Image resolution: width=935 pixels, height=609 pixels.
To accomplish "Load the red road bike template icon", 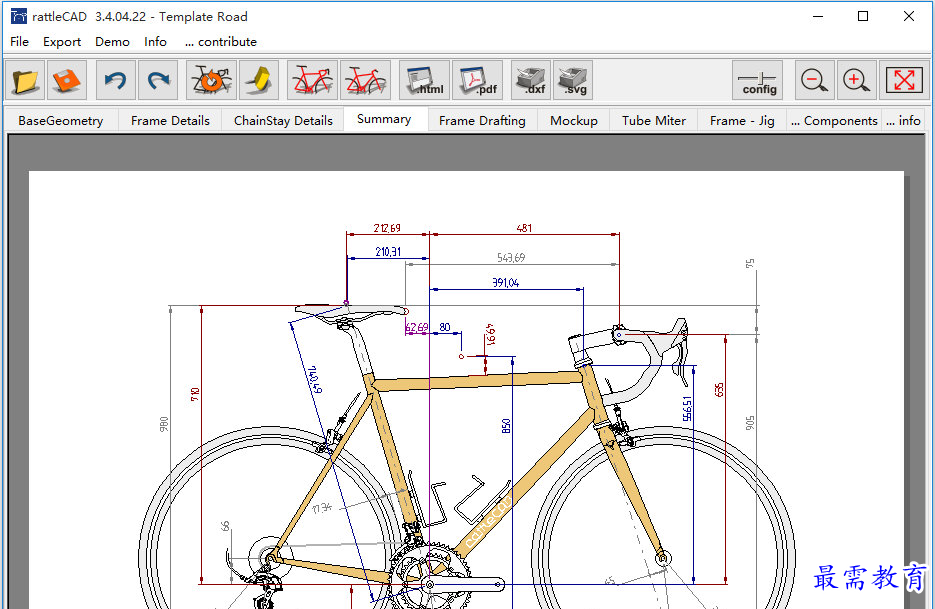I will pos(312,80).
